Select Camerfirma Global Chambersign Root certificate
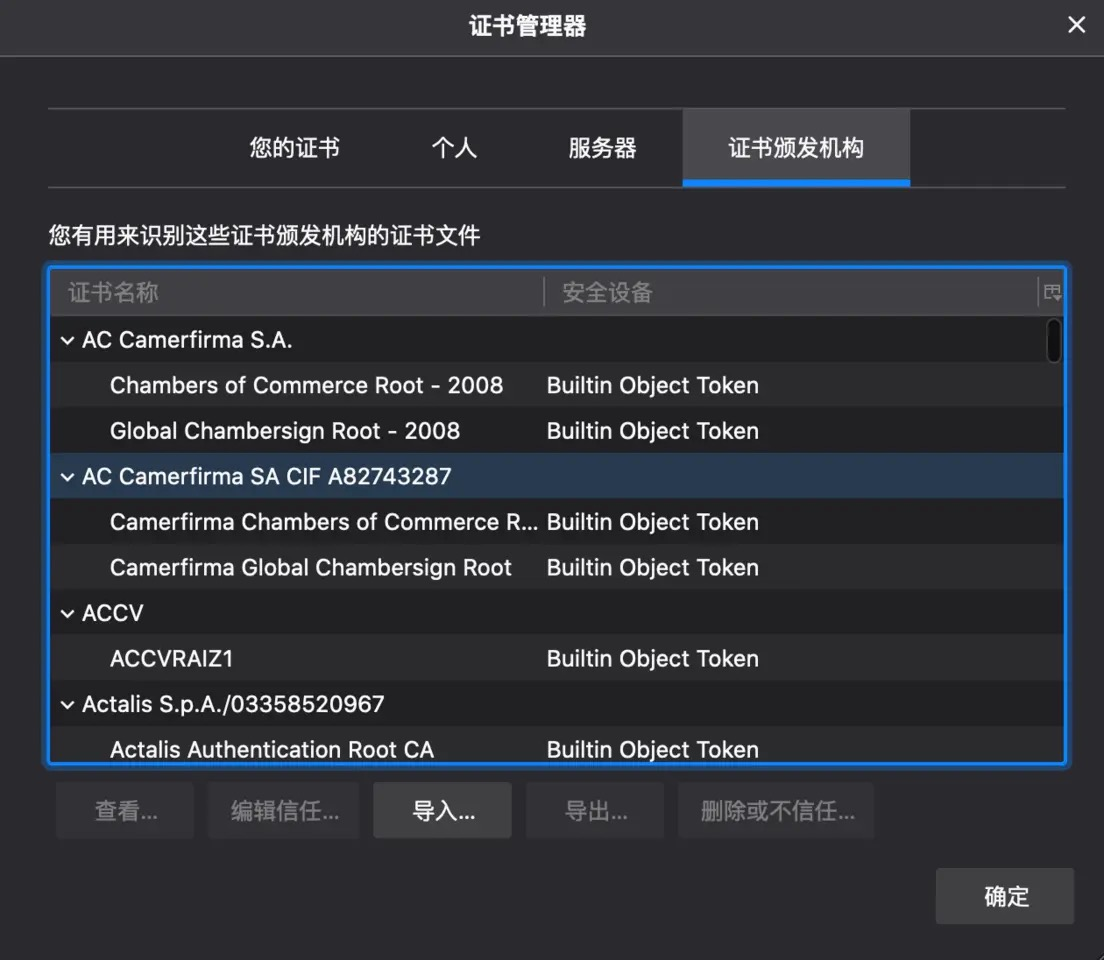The height and width of the screenshot is (960, 1104). pyautogui.click(x=556, y=567)
